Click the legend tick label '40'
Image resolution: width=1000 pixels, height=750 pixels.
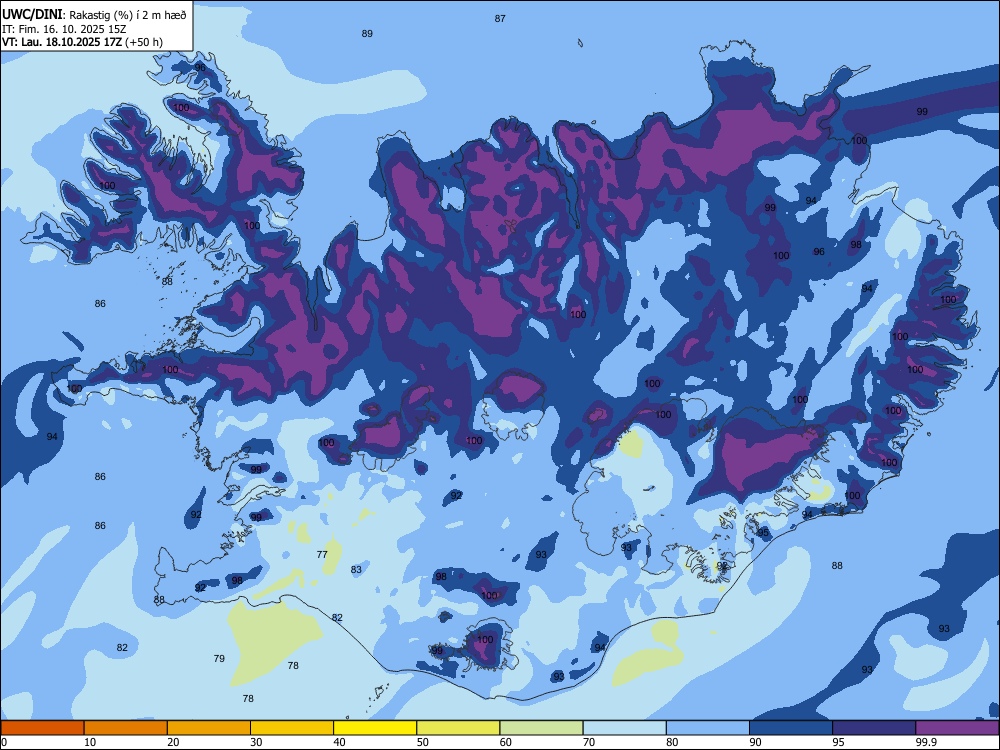339,742
